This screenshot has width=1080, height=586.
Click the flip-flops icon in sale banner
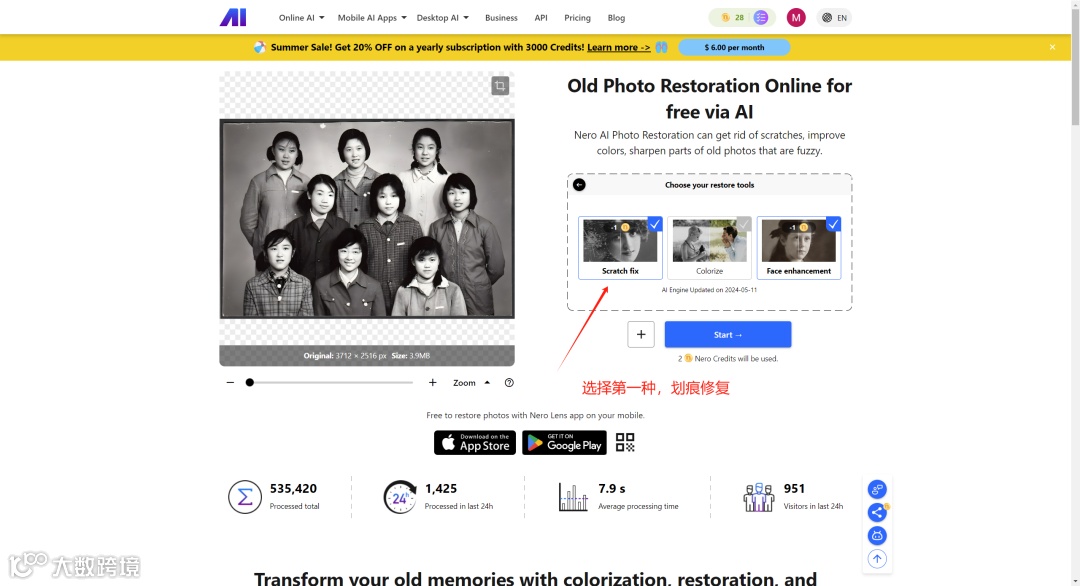click(661, 48)
